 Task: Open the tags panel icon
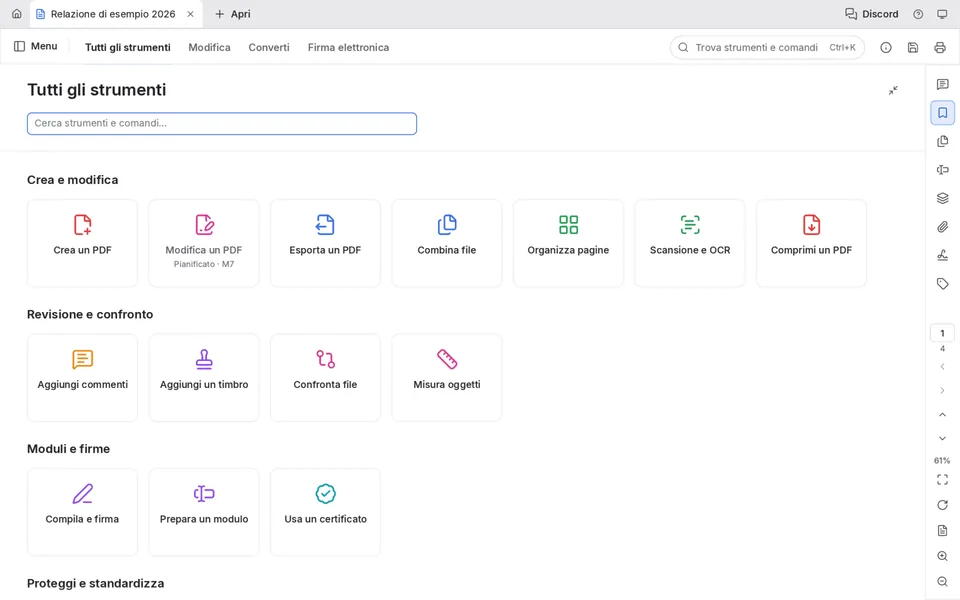point(942,283)
